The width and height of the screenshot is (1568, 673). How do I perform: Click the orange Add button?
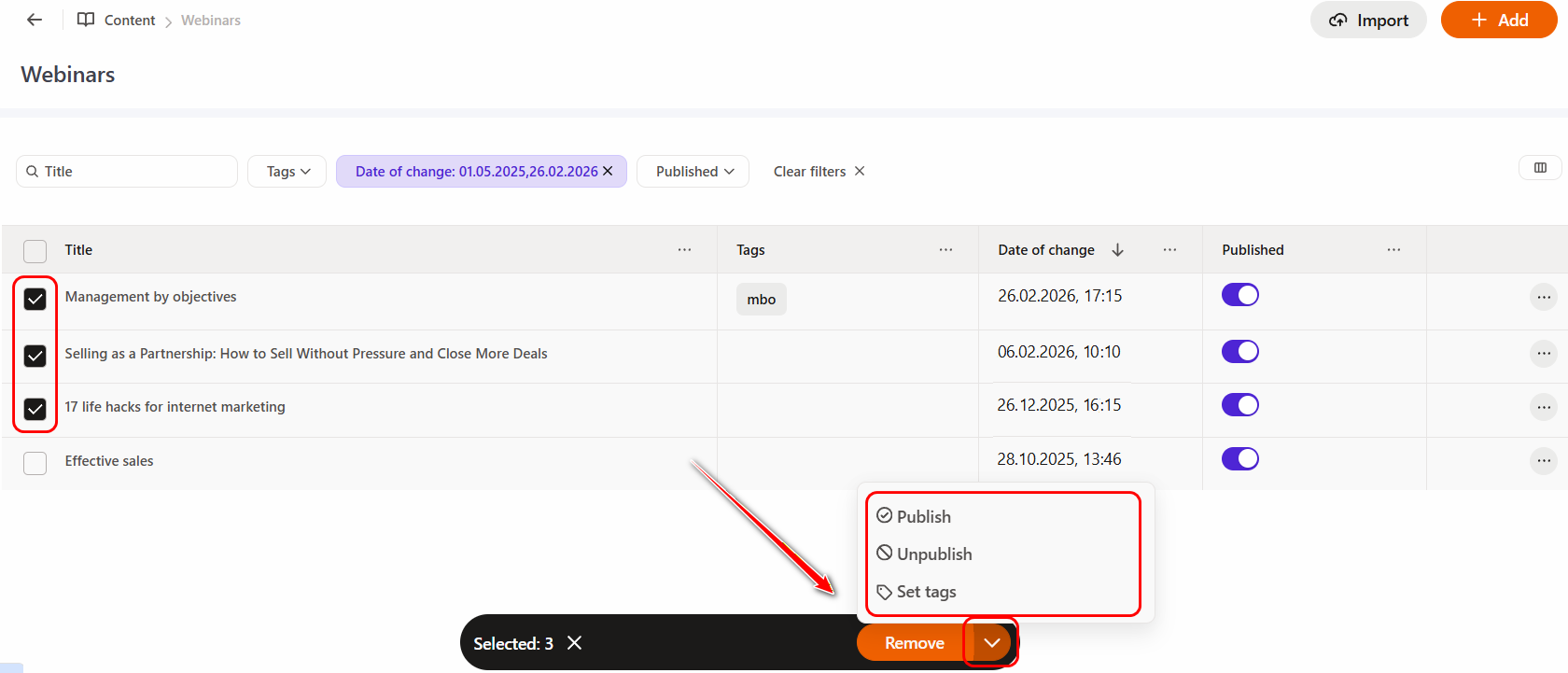coord(1498,21)
